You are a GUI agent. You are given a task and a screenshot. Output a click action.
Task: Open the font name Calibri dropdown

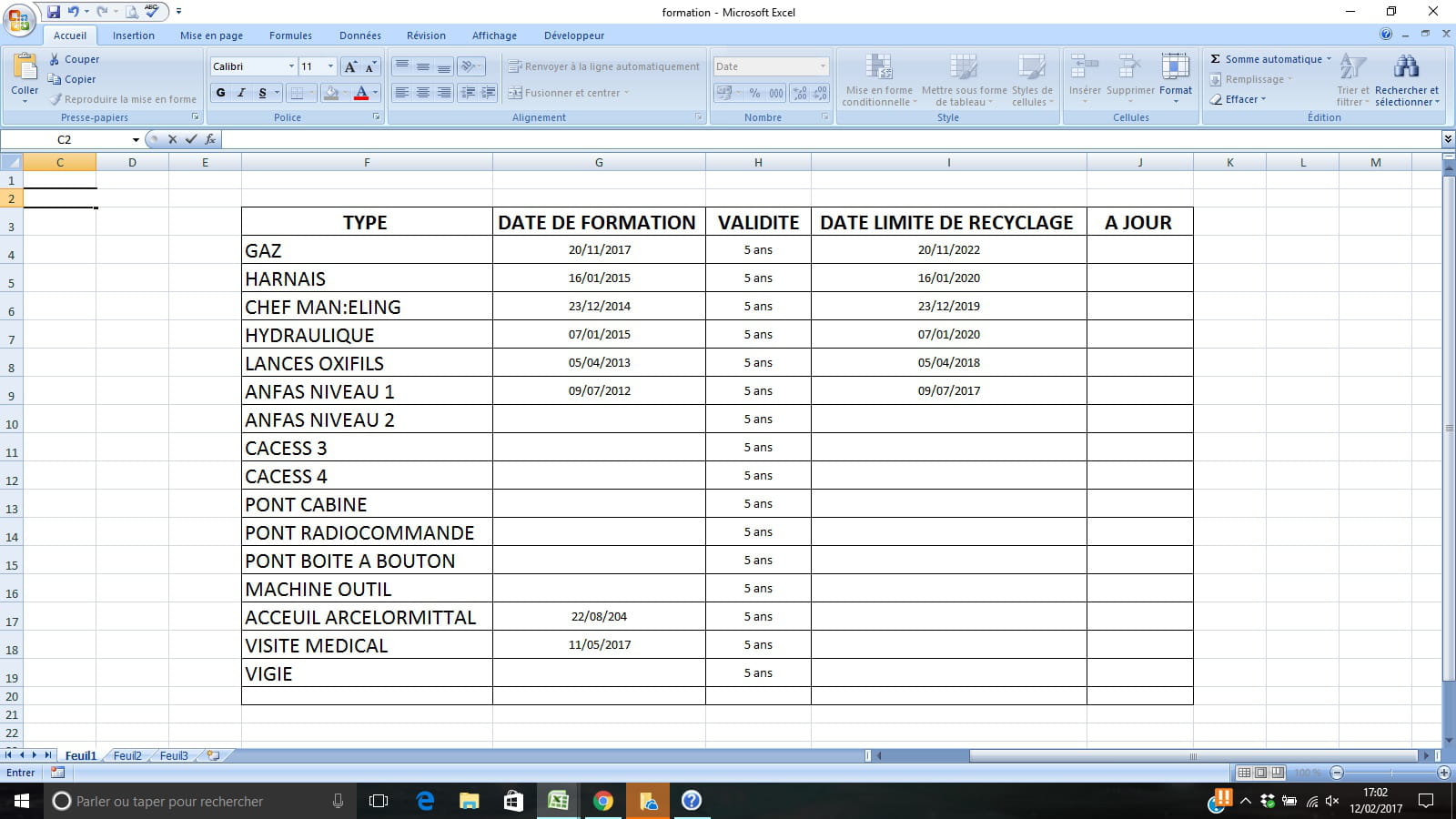click(x=291, y=66)
